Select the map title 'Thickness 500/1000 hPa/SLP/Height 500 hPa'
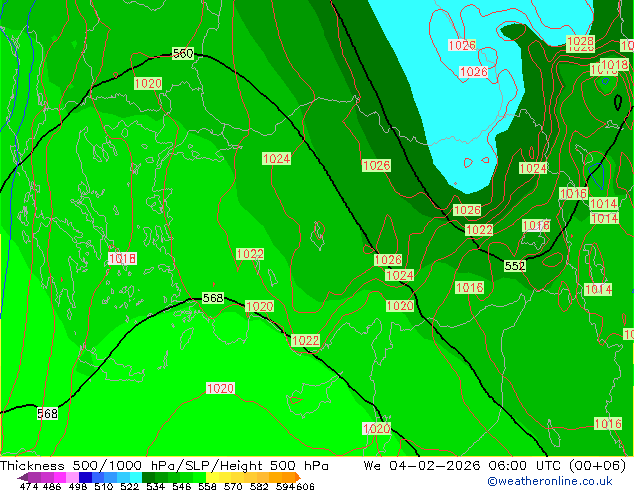The width and height of the screenshot is (634, 490). point(164,466)
